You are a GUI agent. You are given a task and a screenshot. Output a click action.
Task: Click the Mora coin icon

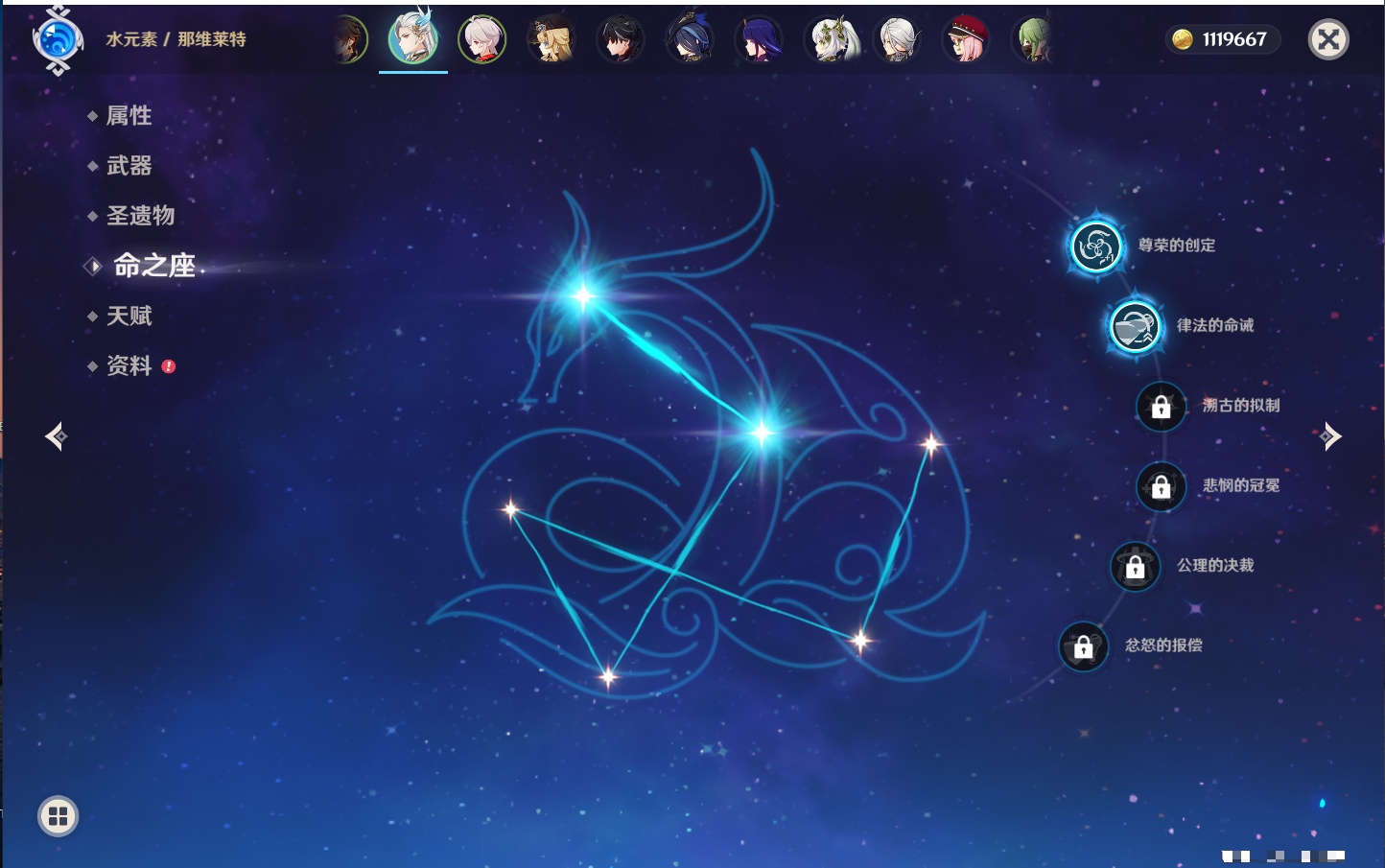tap(1183, 39)
